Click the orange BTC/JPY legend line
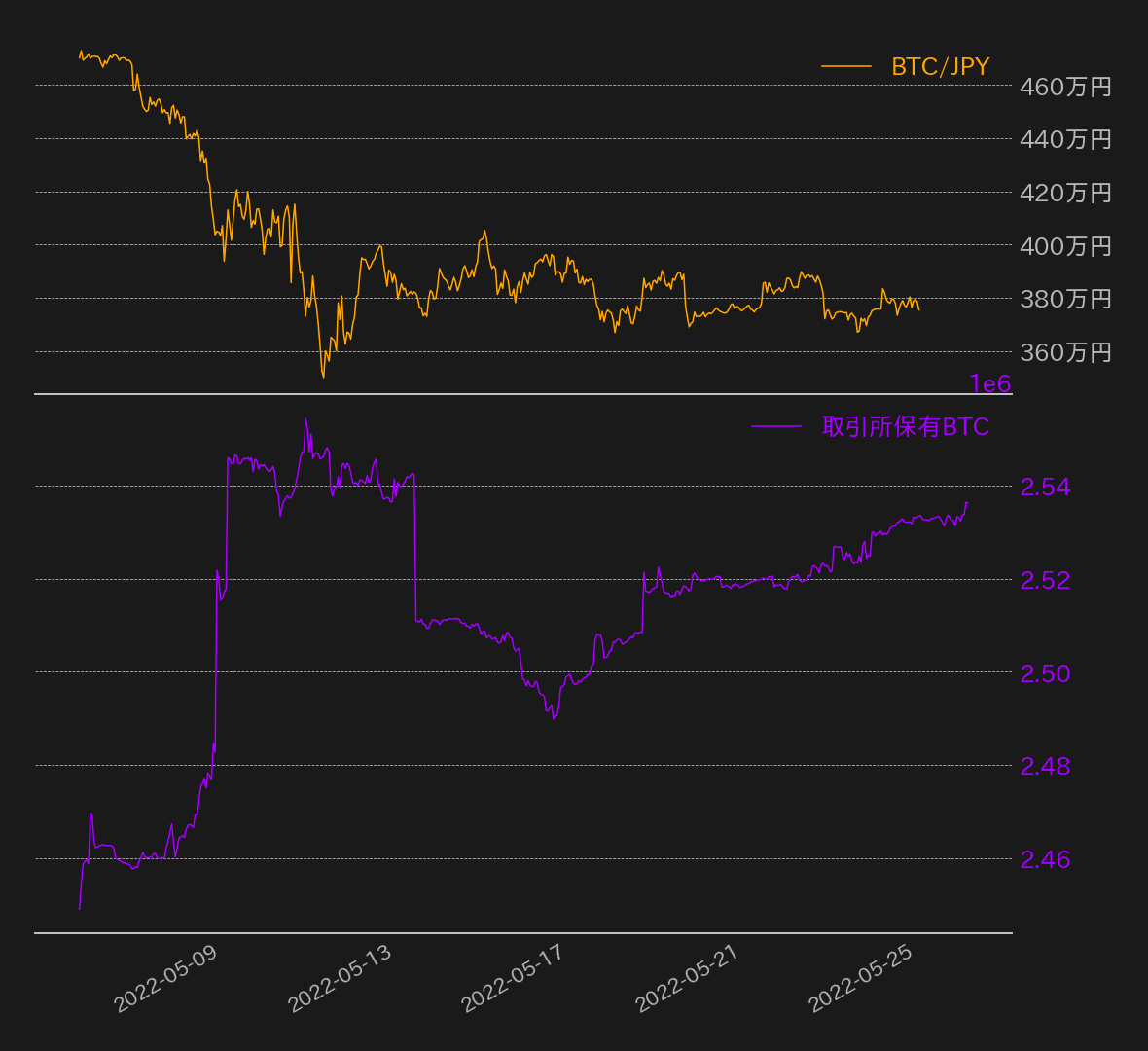Image resolution: width=1148 pixels, height=1051 pixels. (x=846, y=66)
